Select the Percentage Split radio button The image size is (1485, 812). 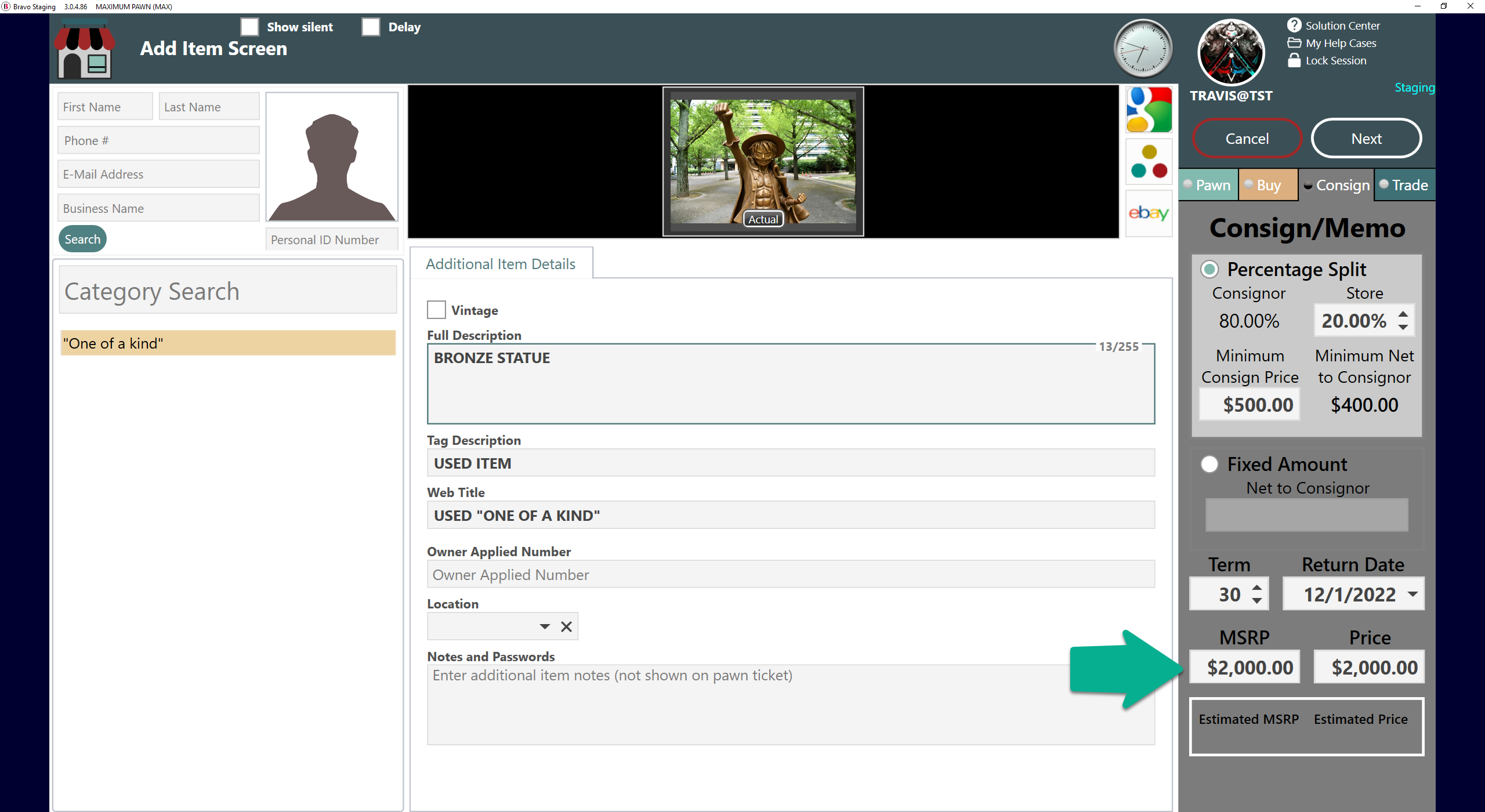tap(1209, 269)
